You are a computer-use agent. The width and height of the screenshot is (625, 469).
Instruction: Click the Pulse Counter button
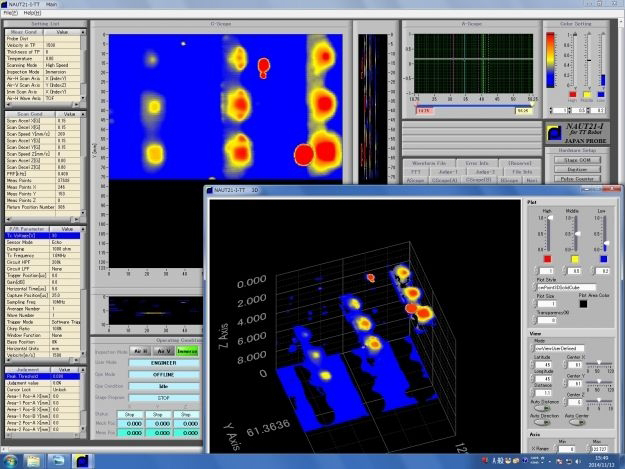(582, 177)
